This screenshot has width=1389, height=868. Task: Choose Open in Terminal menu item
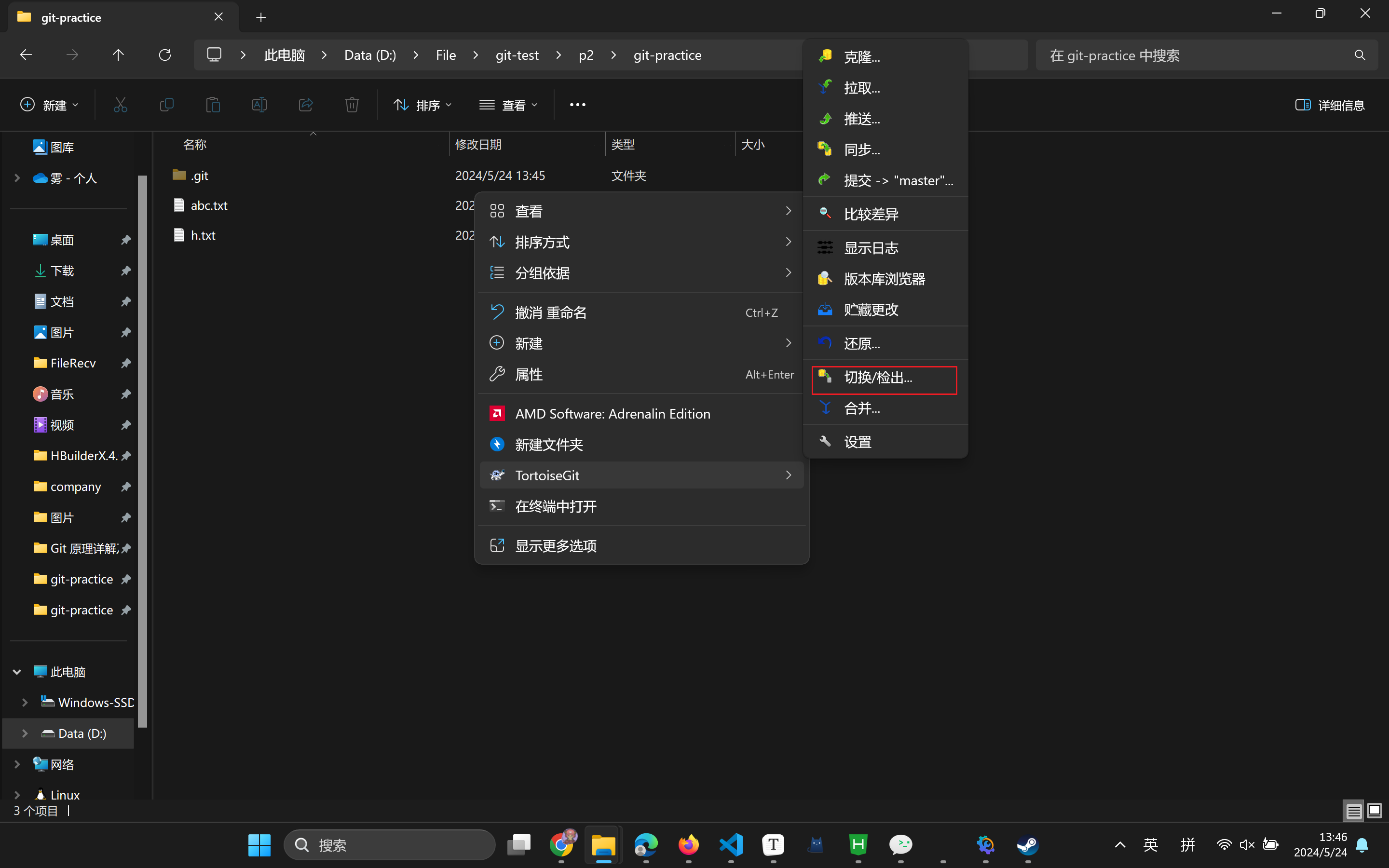coord(555,506)
